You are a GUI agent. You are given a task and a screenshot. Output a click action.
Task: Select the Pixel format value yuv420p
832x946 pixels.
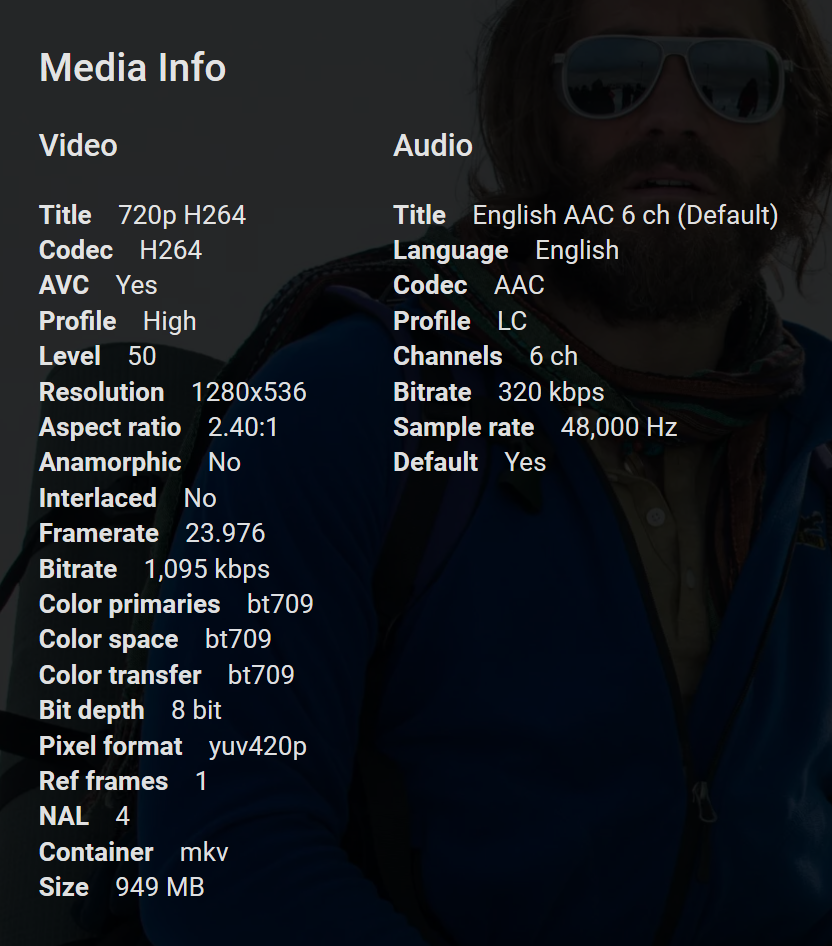point(257,746)
